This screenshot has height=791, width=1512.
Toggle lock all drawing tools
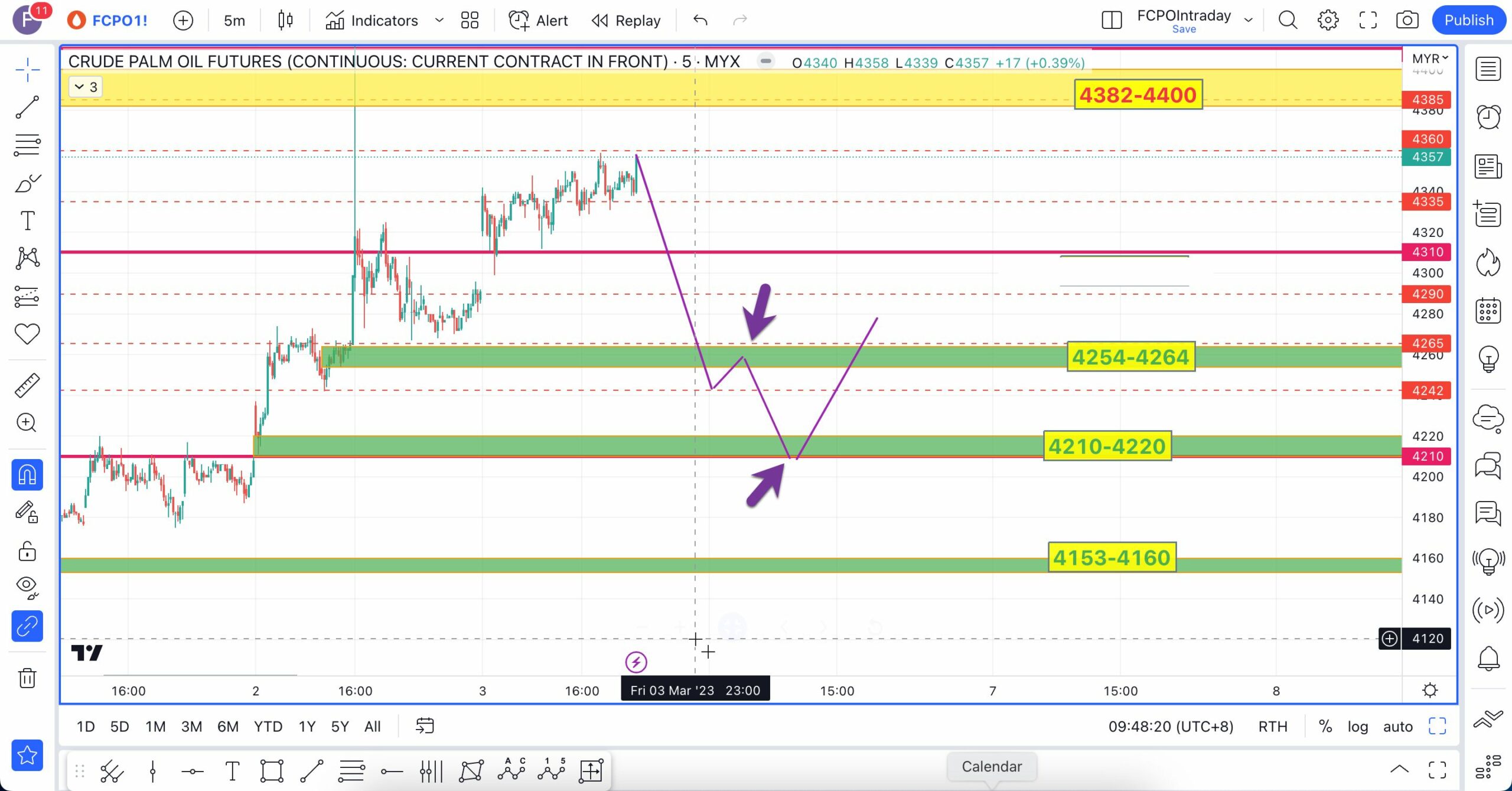tap(27, 551)
